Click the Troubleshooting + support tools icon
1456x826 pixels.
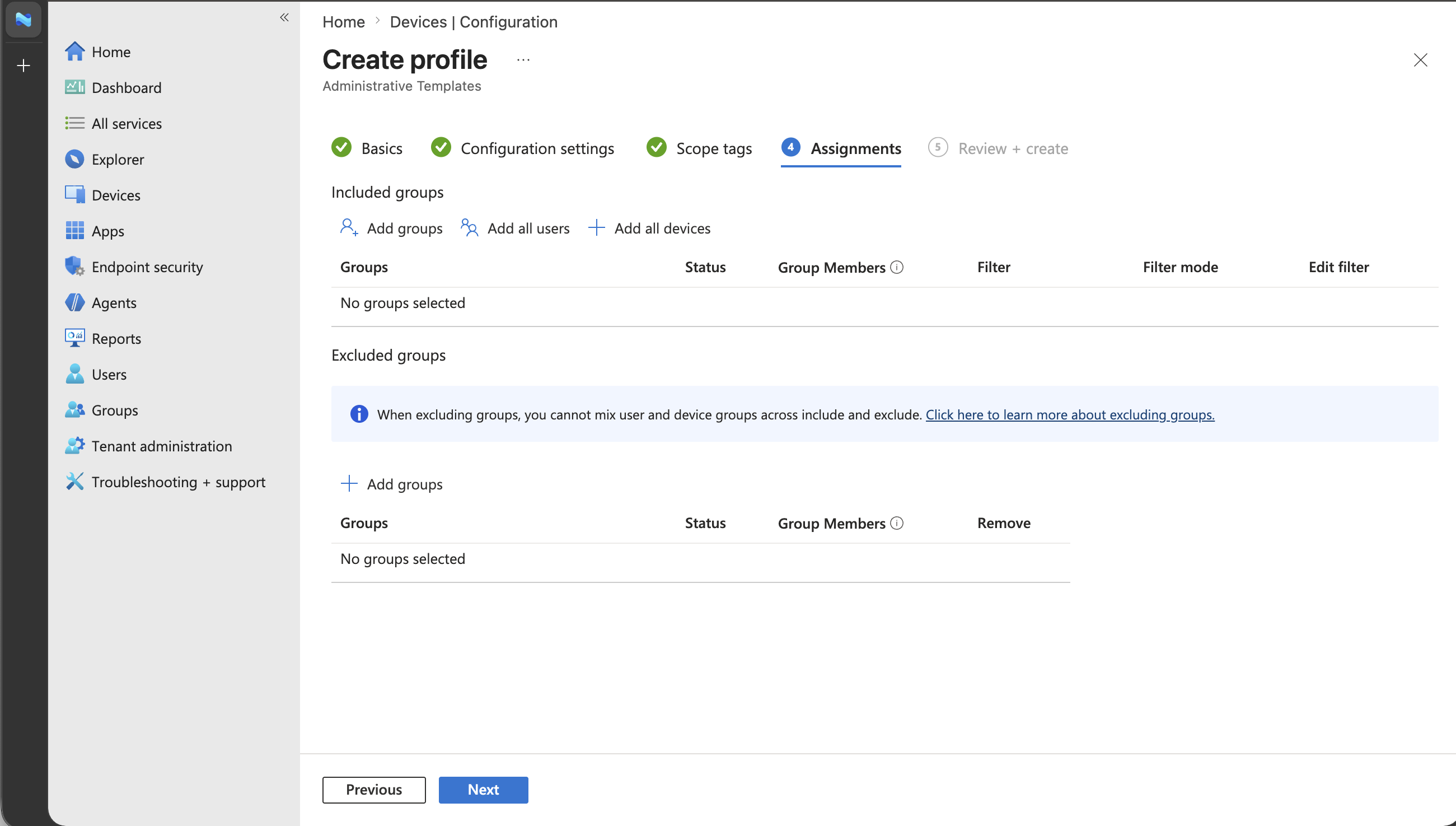pos(74,482)
